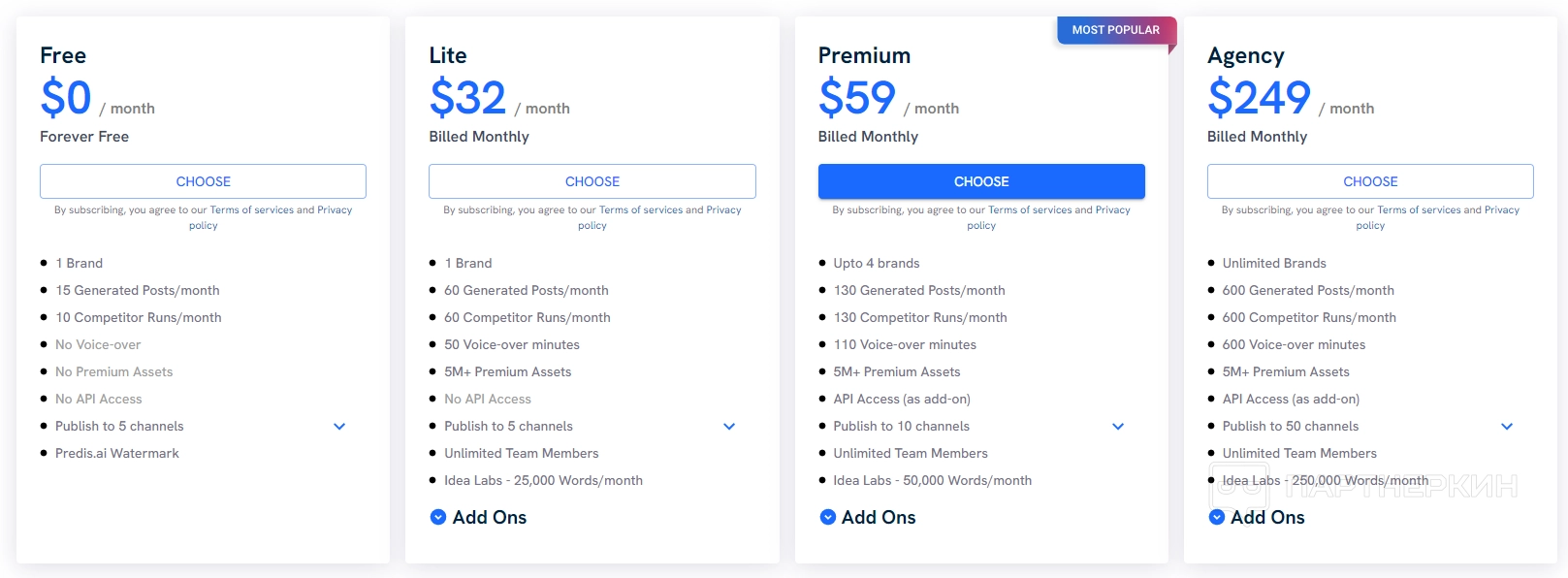Open Privacy policy link under Lite plan
Viewport: 1568px width, 578px height.
coord(723,210)
